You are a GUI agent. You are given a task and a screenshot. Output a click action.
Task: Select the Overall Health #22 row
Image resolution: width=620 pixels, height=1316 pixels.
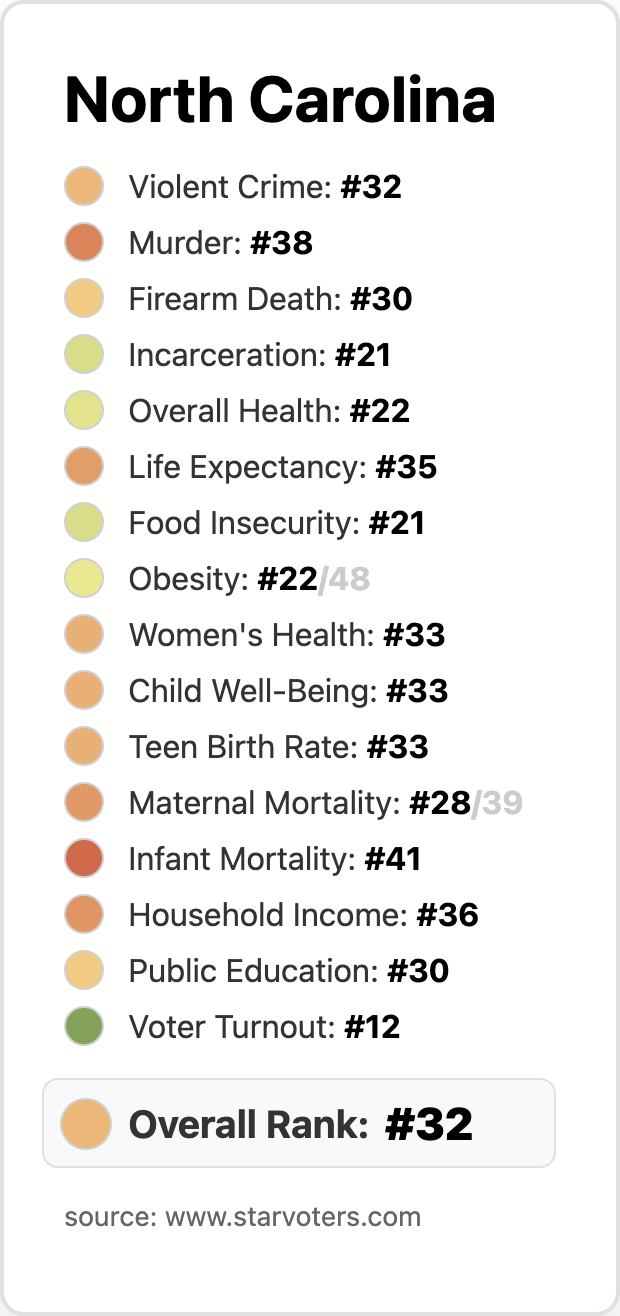[269, 411]
